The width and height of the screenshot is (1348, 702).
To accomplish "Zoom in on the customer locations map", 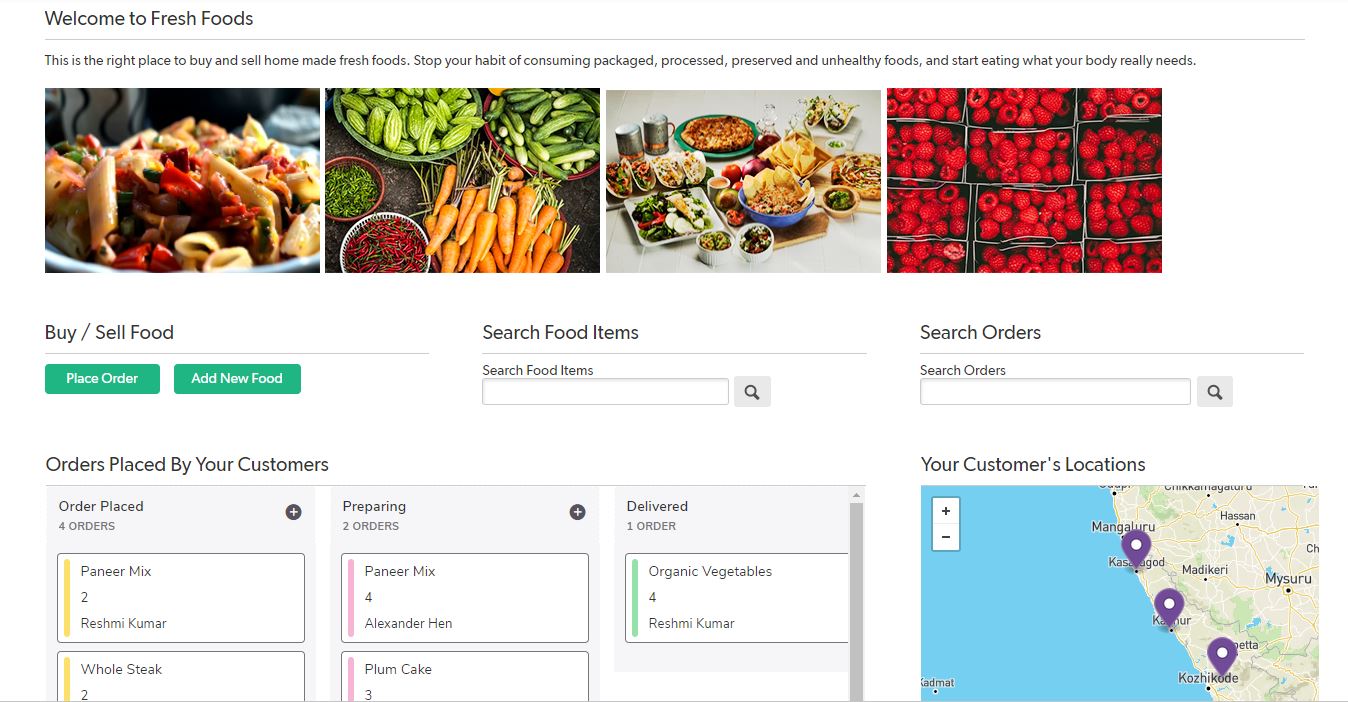I will tap(945, 510).
